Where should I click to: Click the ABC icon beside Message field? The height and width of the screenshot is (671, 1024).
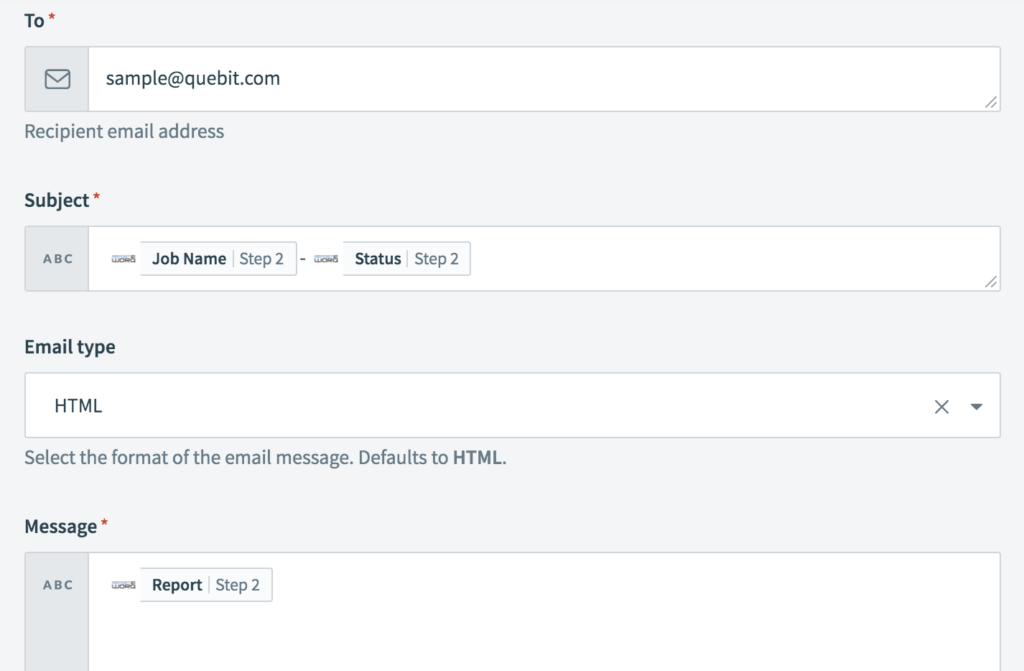pyautogui.click(x=57, y=585)
